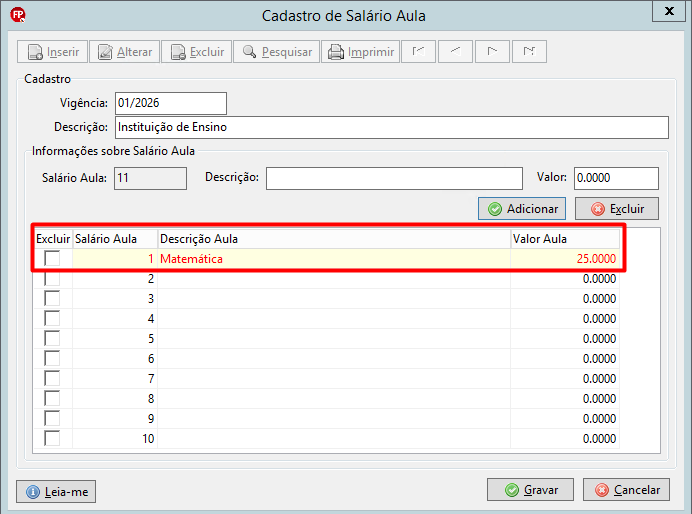
Task: Go to last record navigation icon
Action: pos(529,52)
